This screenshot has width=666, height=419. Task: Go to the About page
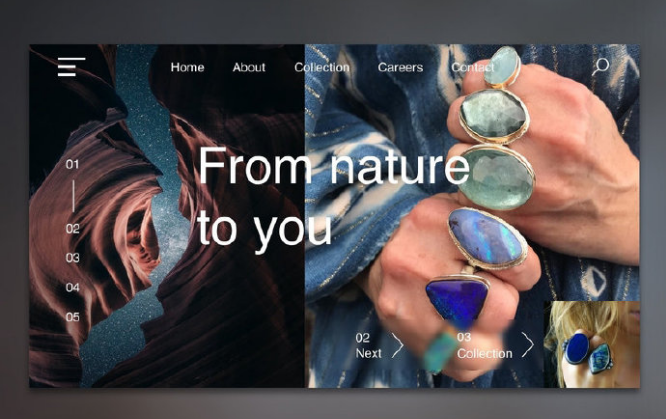pos(249,68)
